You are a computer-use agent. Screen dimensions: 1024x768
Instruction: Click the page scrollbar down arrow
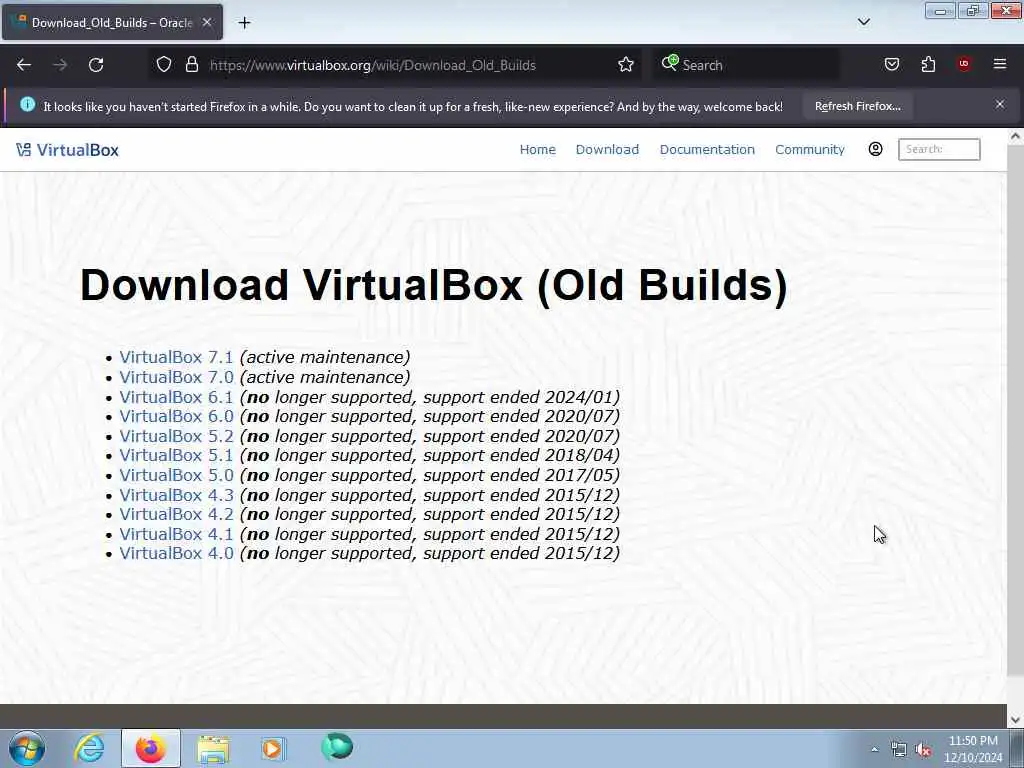(1015, 720)
